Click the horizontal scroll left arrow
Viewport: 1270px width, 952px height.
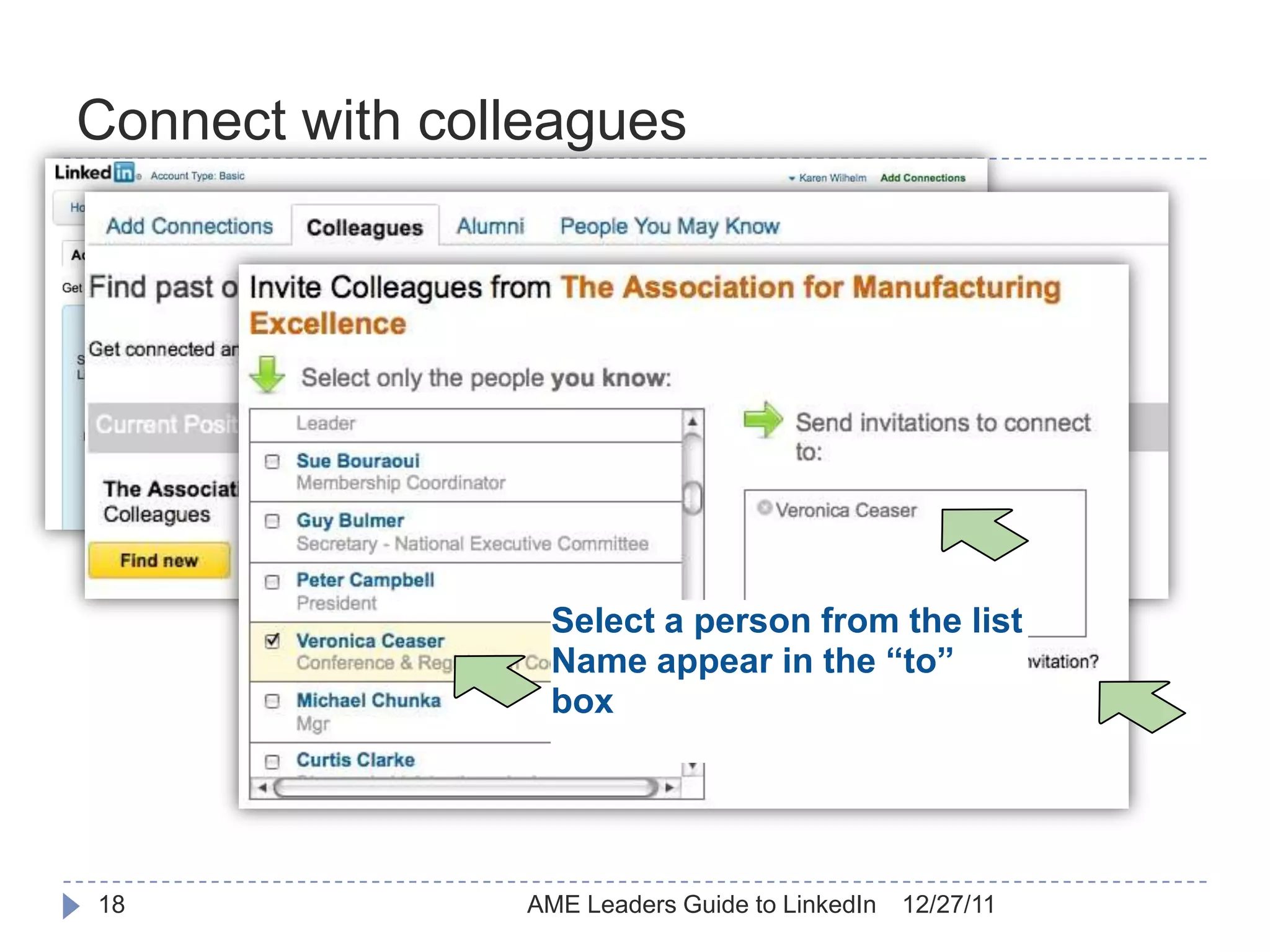click(262, 788)
